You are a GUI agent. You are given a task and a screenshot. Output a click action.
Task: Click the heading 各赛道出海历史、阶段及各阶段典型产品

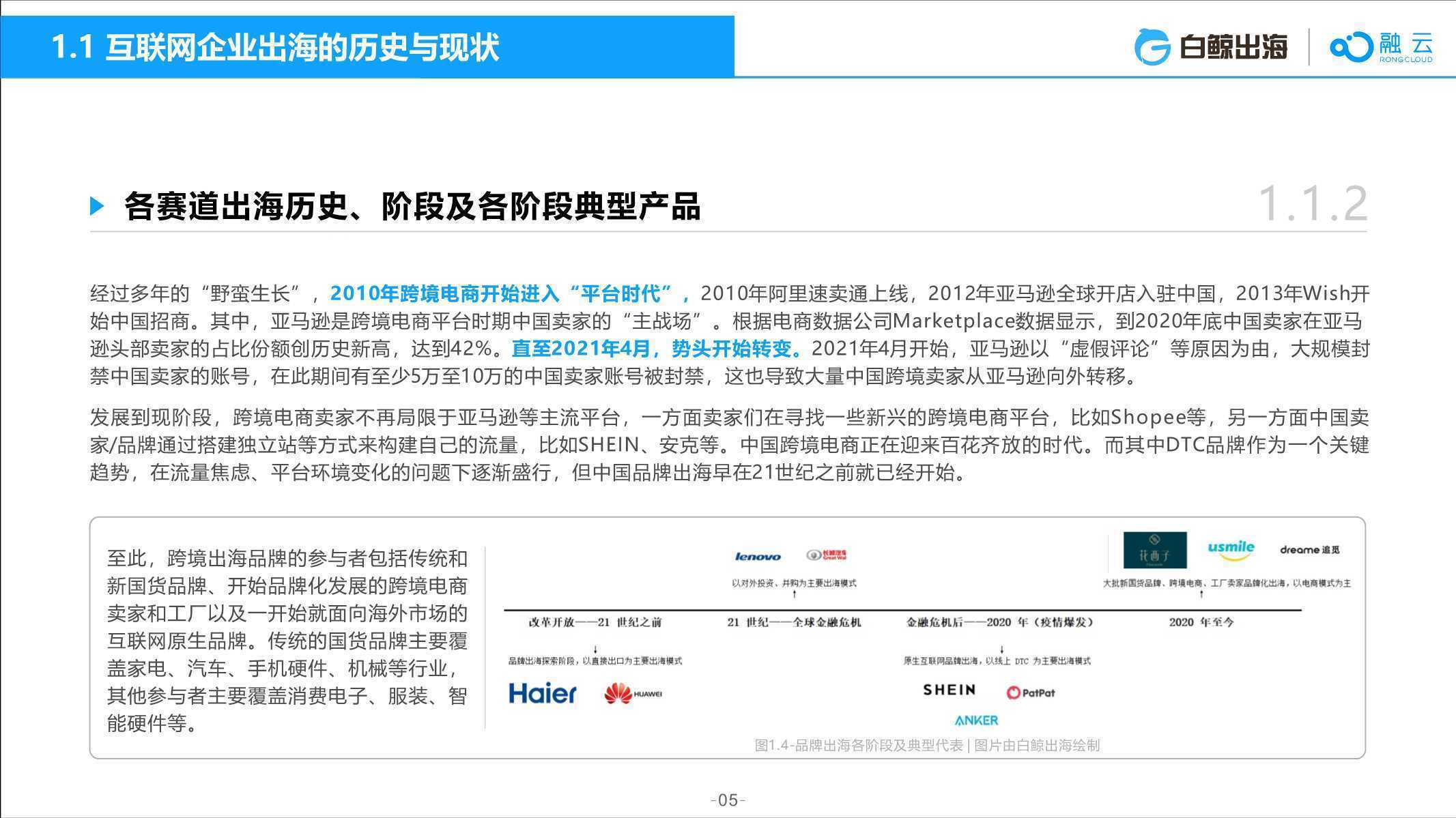pos(412,206)
